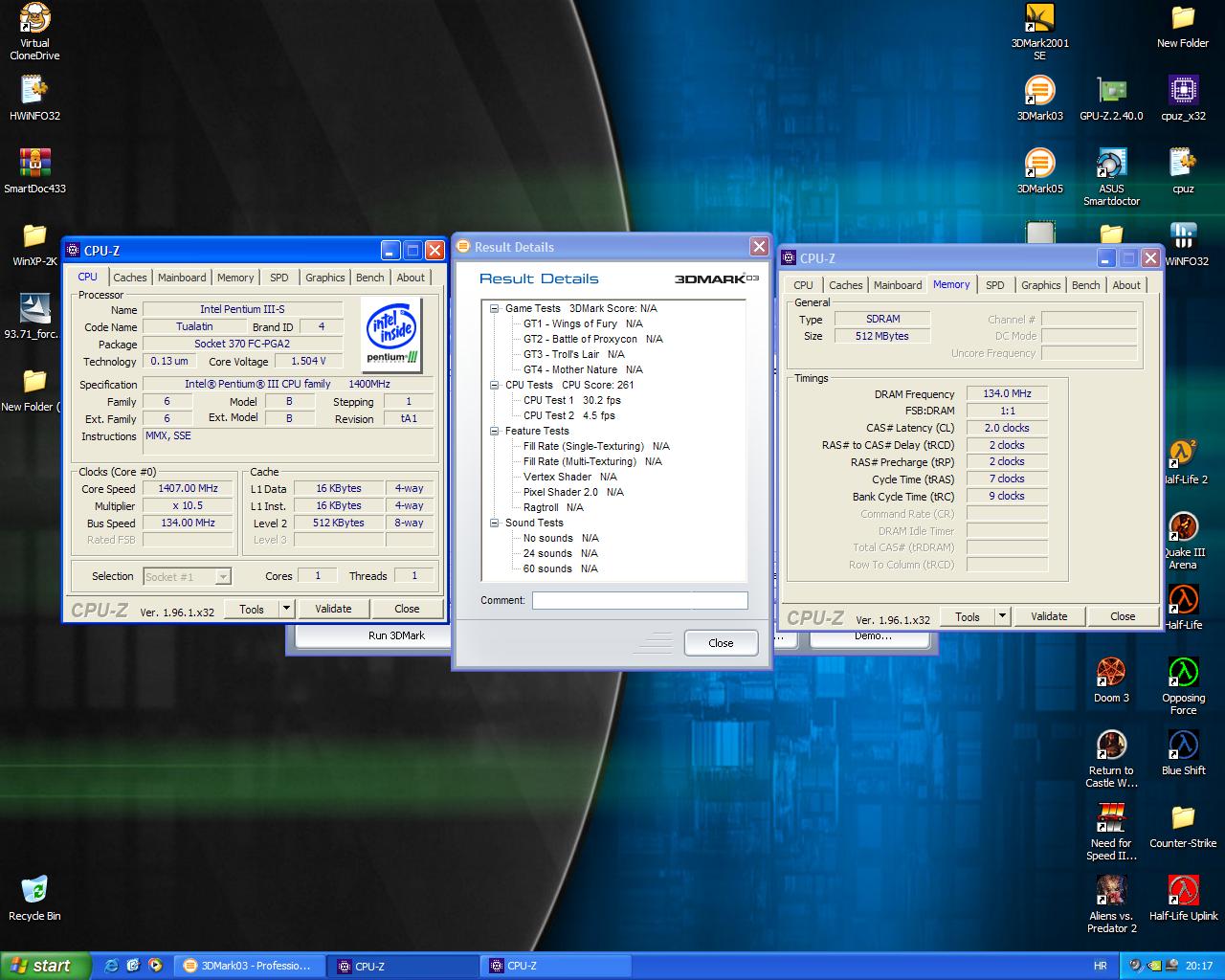1225x980 pixels.
Task: Open the Quake III Arena shortcut
Action: [1184, 528]
